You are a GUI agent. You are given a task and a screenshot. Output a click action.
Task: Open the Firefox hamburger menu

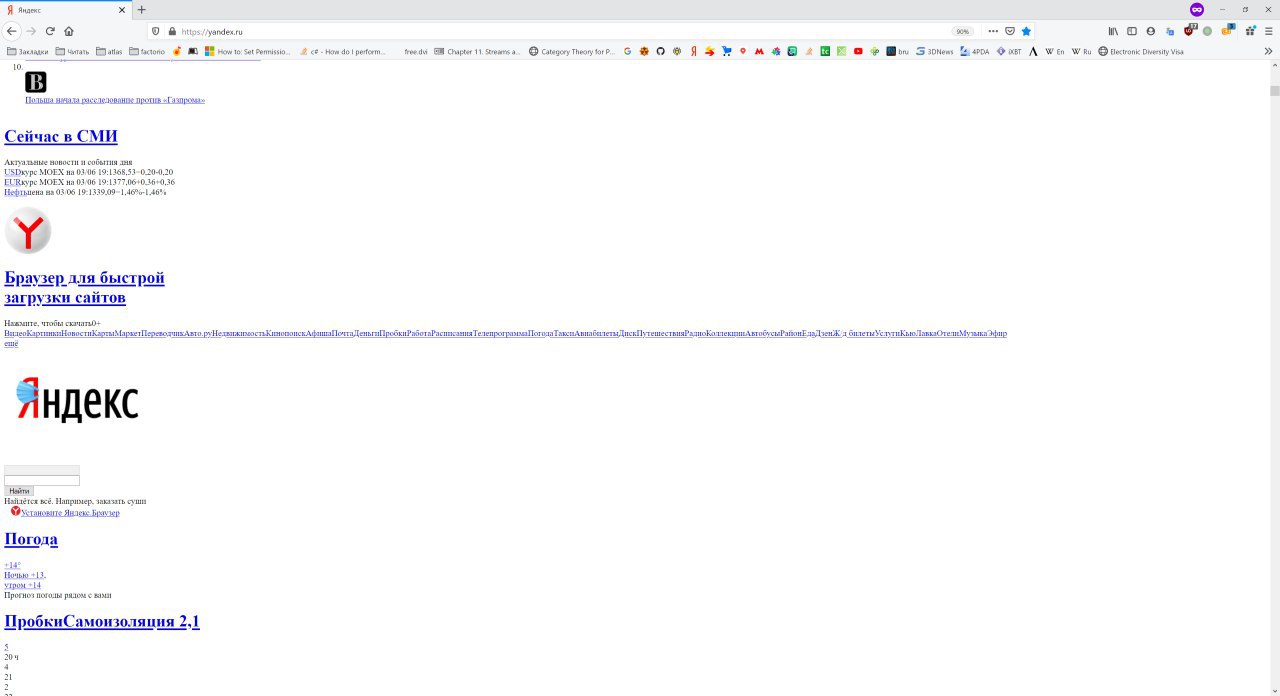coord(1268,31)
